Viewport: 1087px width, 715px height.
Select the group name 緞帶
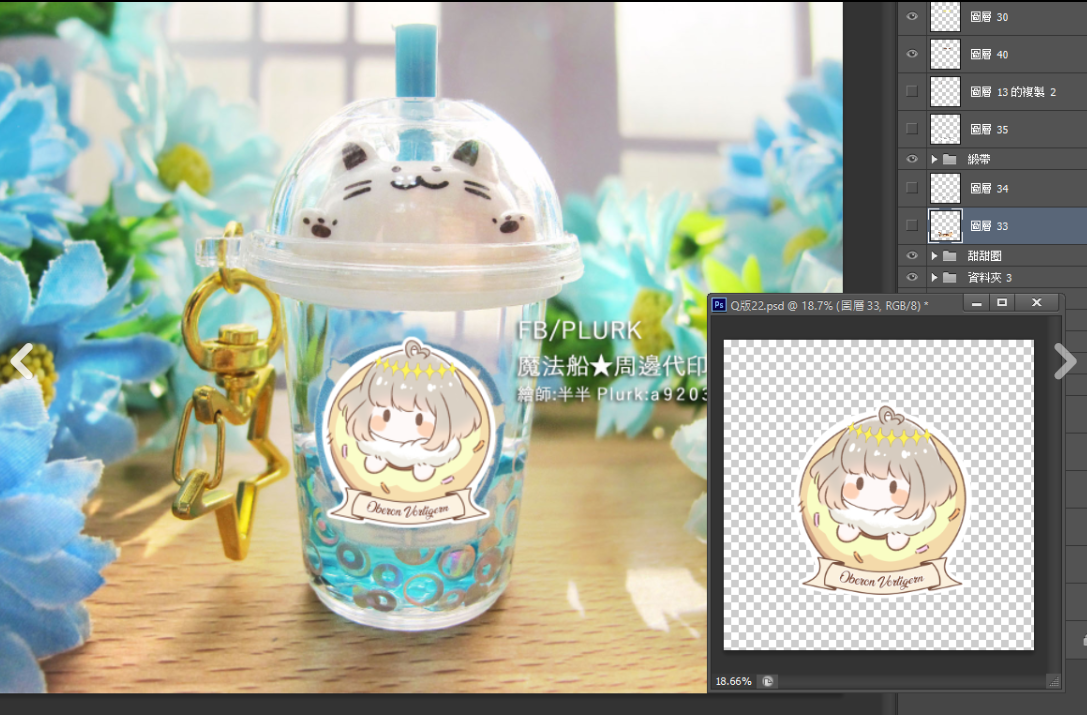point(979,160)
